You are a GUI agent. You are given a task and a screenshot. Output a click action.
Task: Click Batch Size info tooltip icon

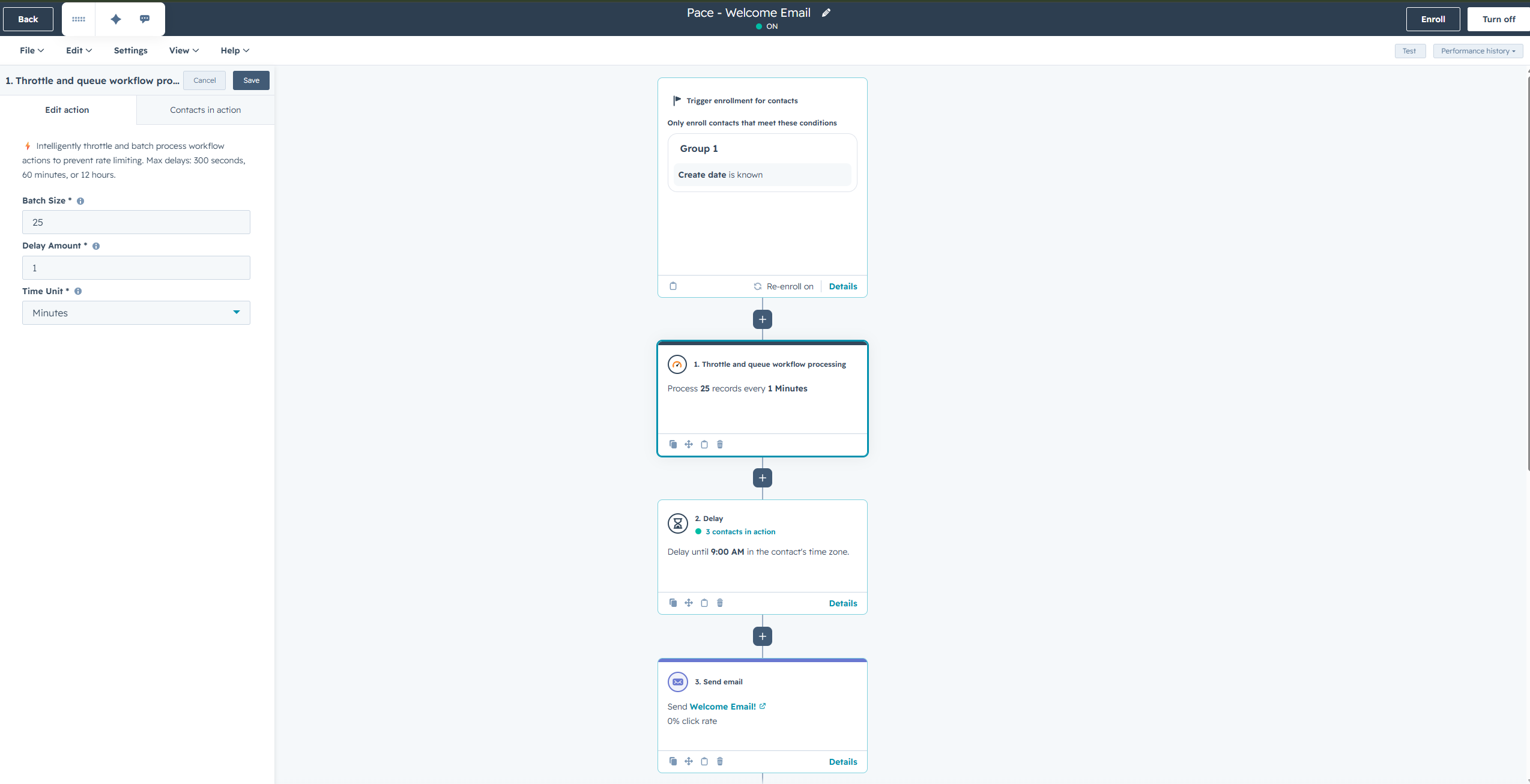point(80,201)
